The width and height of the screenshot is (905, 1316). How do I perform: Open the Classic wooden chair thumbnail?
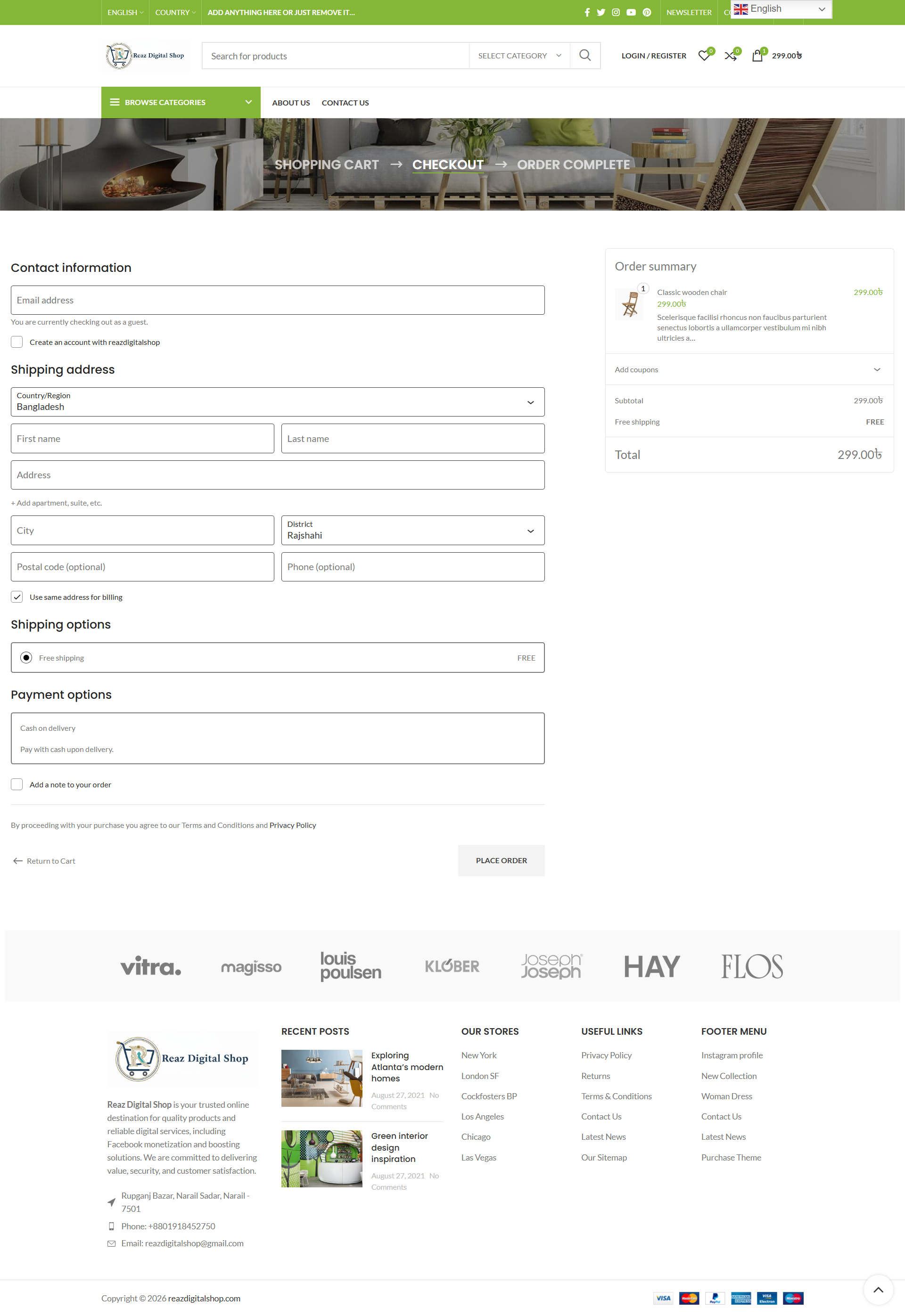(629, 304)
